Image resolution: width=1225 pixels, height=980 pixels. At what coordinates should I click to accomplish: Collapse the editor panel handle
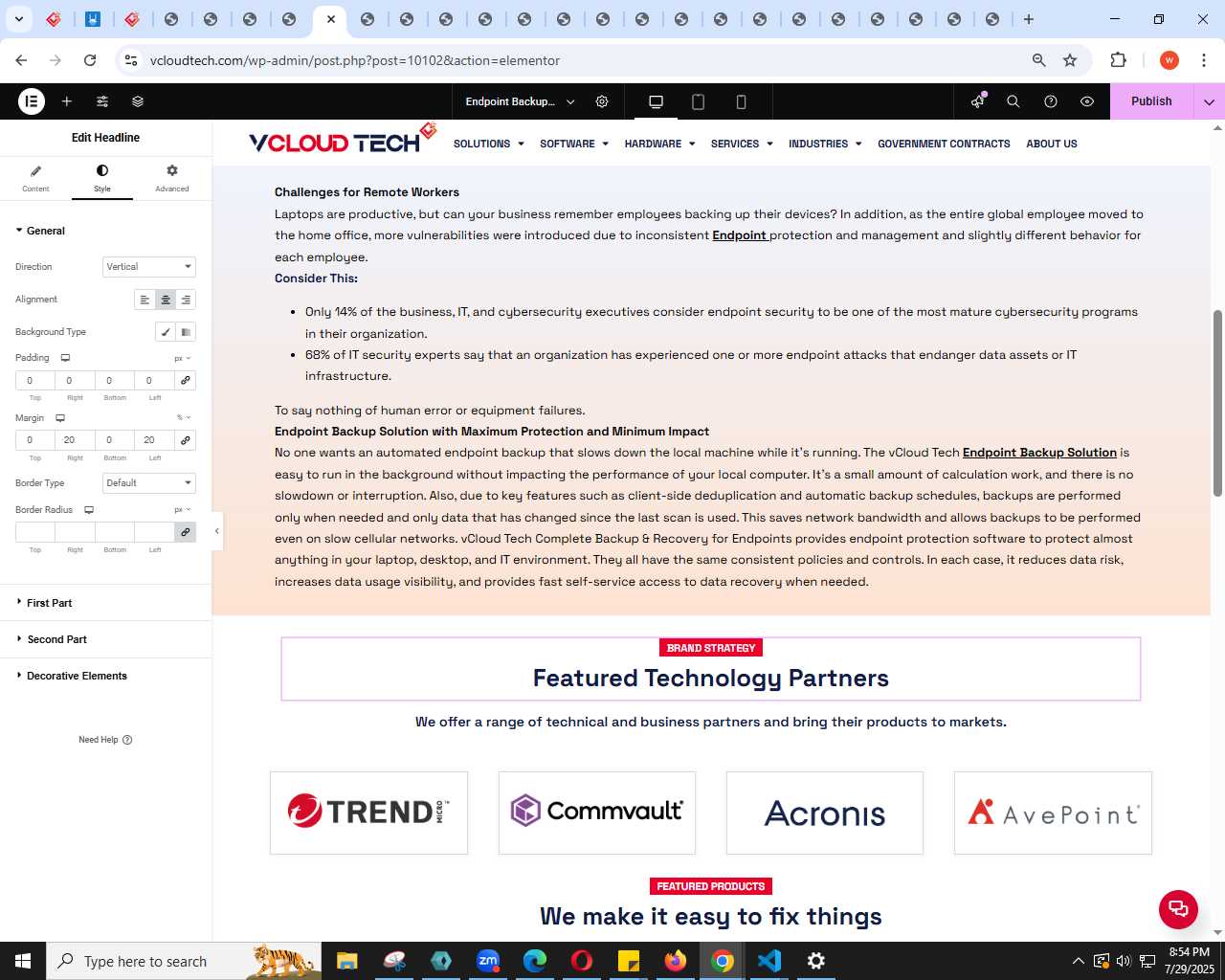217,531
